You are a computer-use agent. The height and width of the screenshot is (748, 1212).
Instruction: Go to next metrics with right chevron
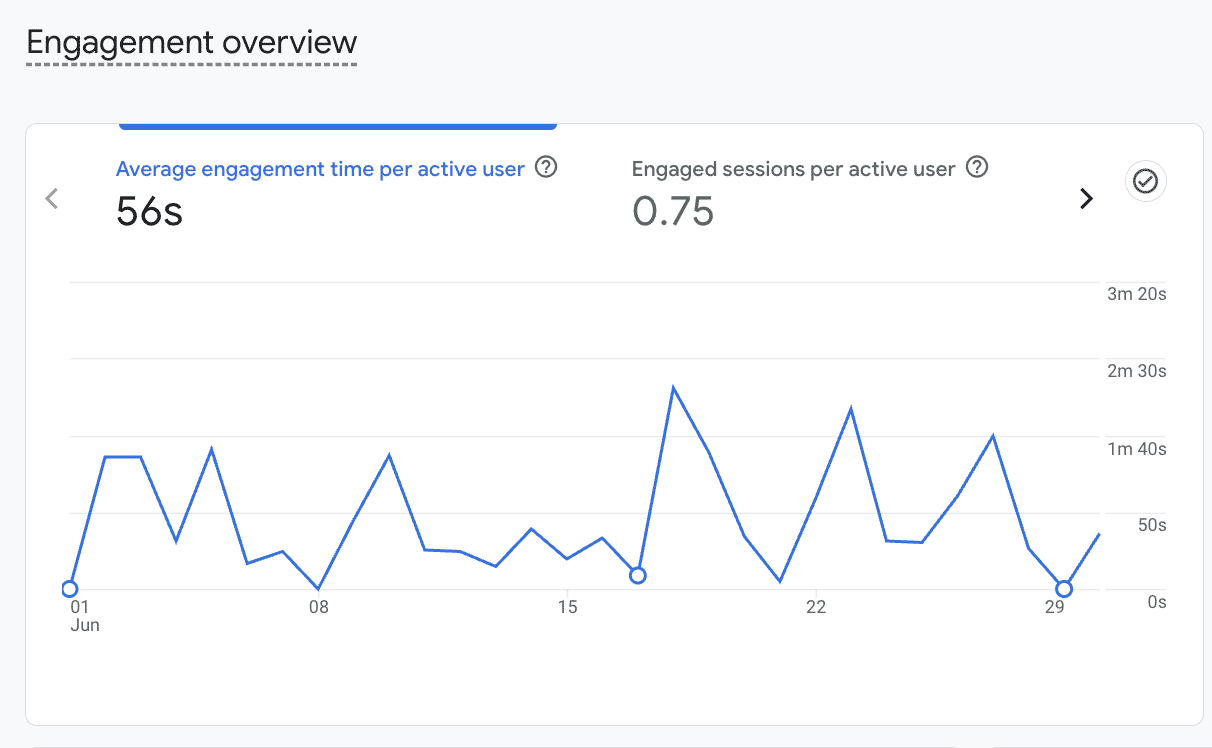1086,199
